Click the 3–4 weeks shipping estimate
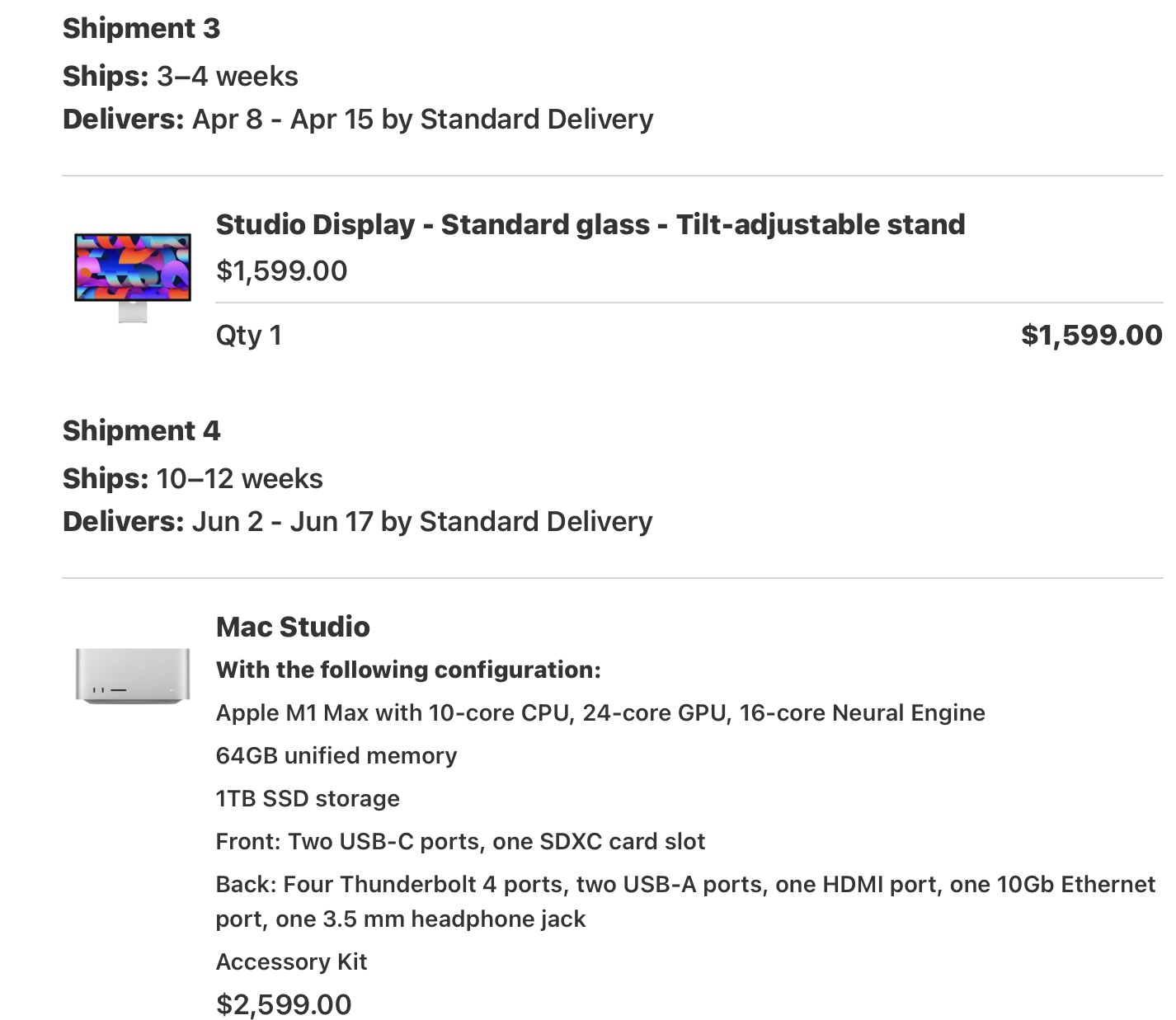 point(227,77)
